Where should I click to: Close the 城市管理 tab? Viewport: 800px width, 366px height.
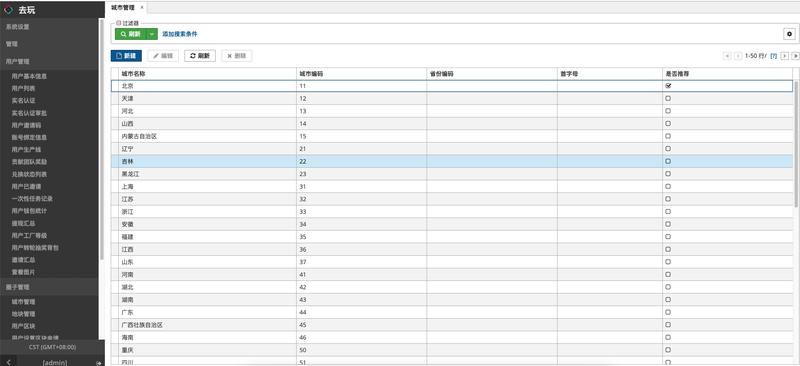(142, 7)
